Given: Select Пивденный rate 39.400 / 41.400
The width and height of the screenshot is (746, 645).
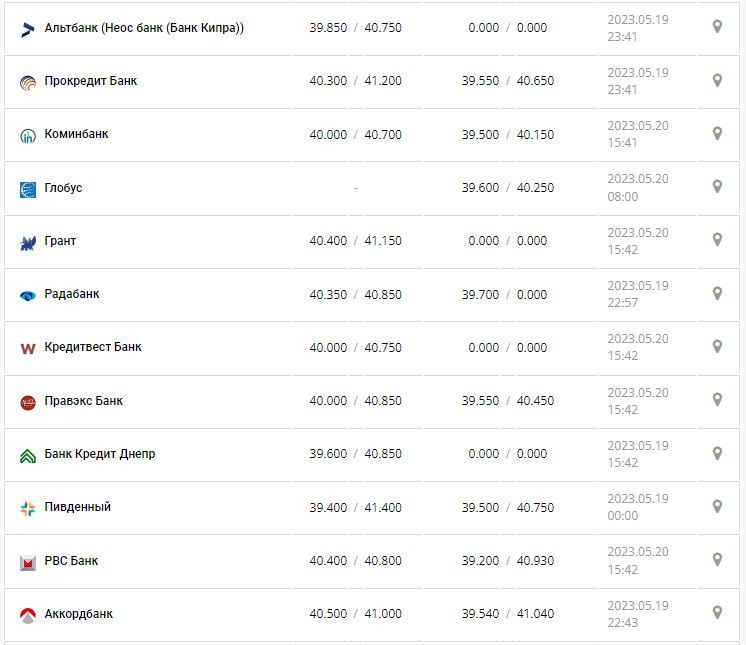Looking at the screenshot, I should pyautogui.click(x=355, y=508).
